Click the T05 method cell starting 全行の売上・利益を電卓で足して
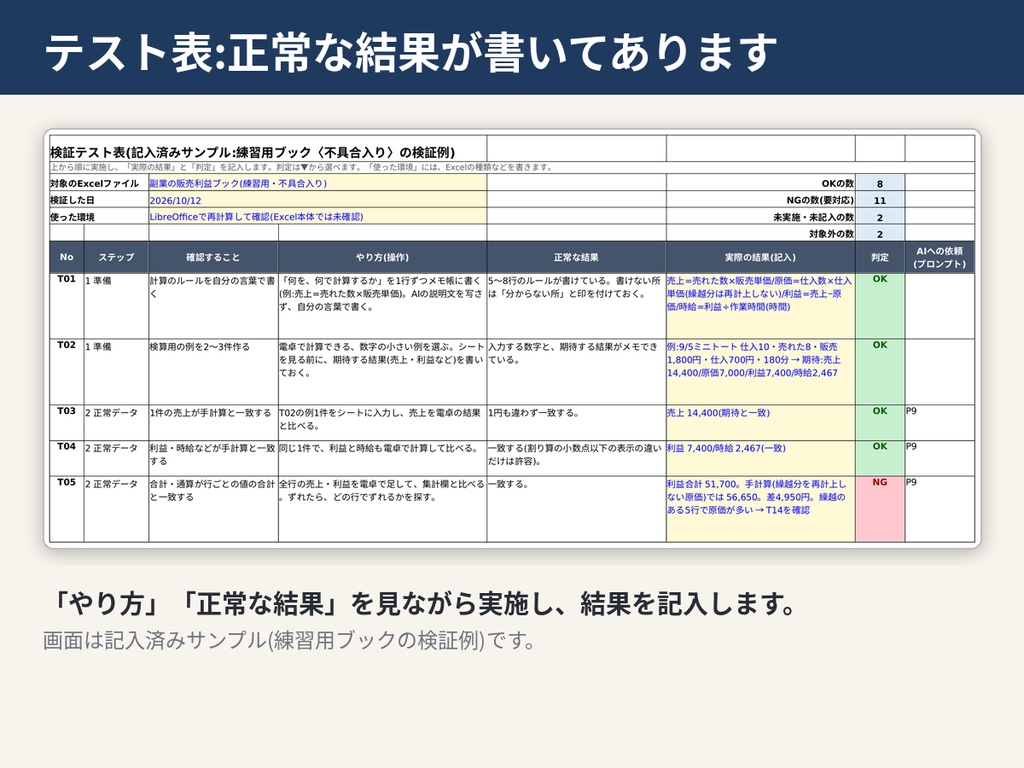The width and height of the screenshot is (1024, 768). (382, 509)
